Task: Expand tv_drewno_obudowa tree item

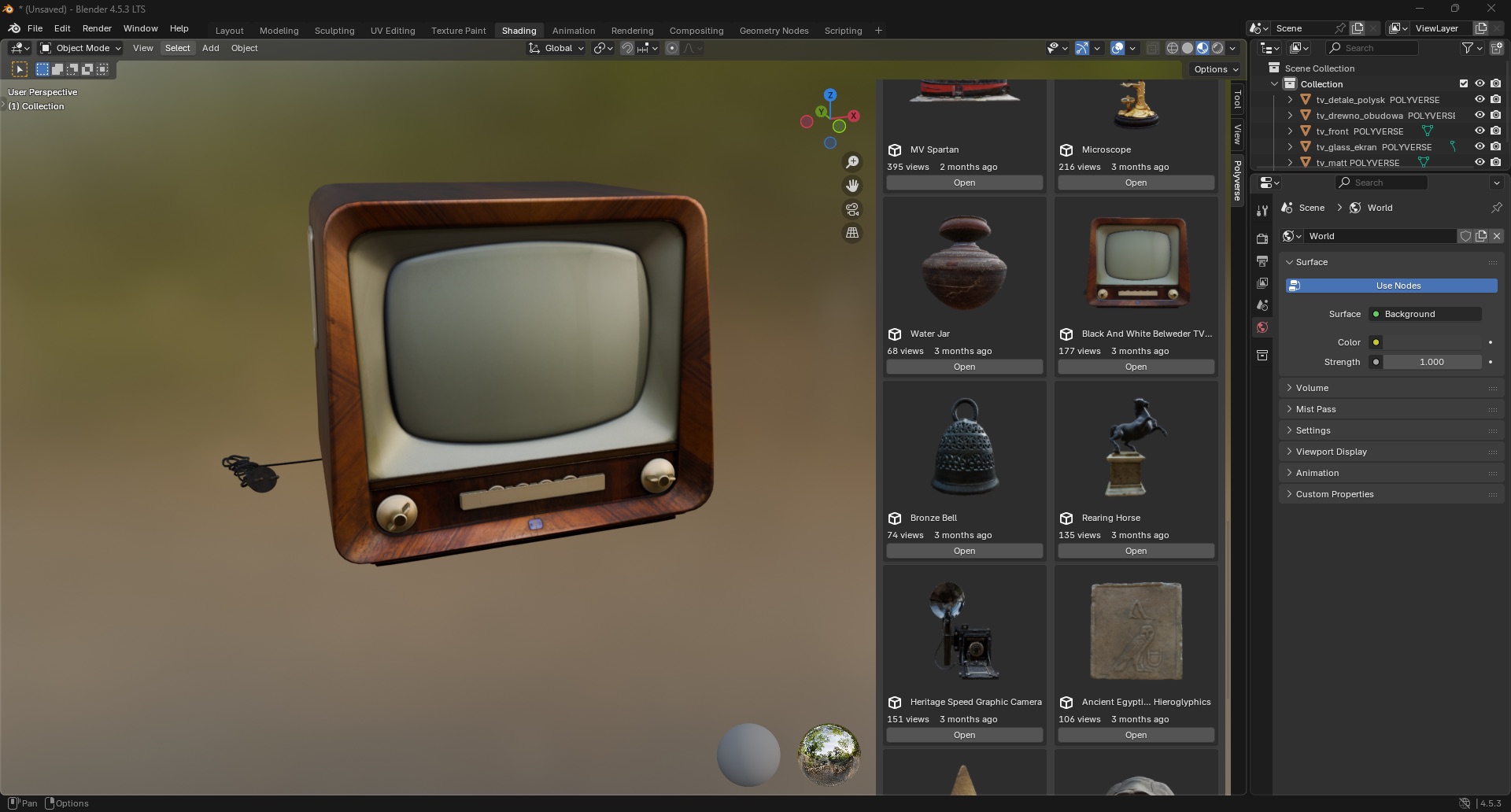Action: click(1290, 115)
